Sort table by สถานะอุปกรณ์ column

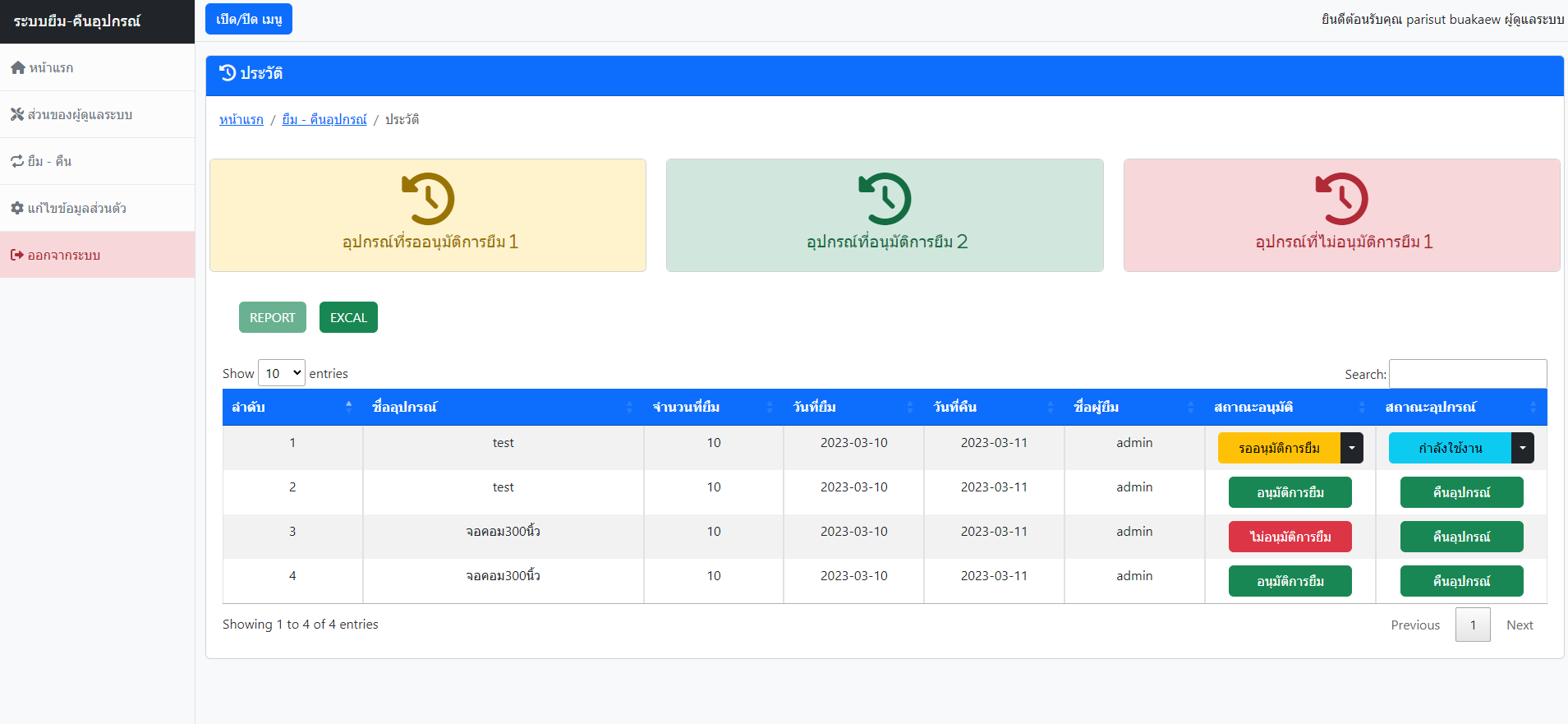1461,407
